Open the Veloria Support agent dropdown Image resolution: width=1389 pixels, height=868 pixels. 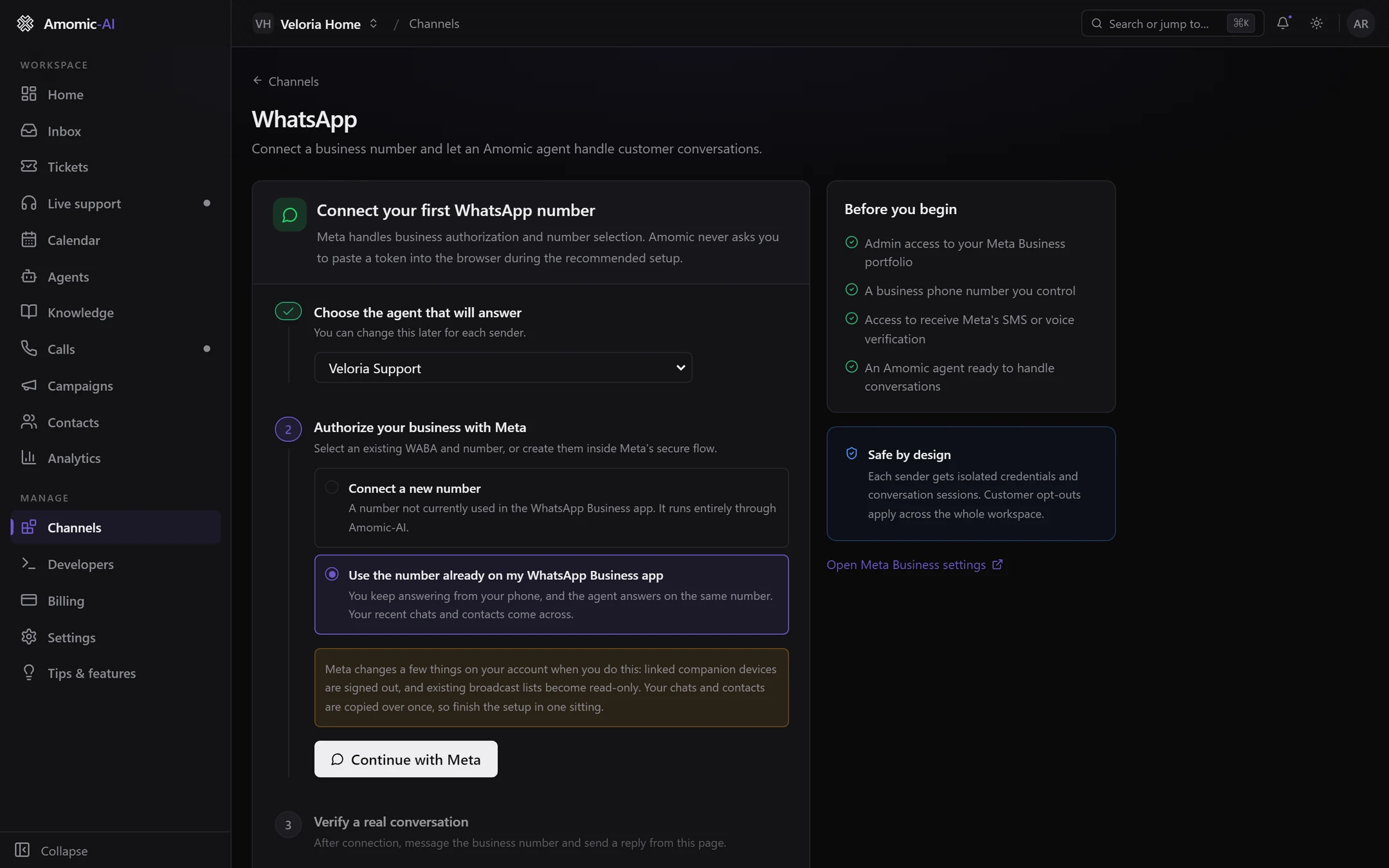point(503,368)
